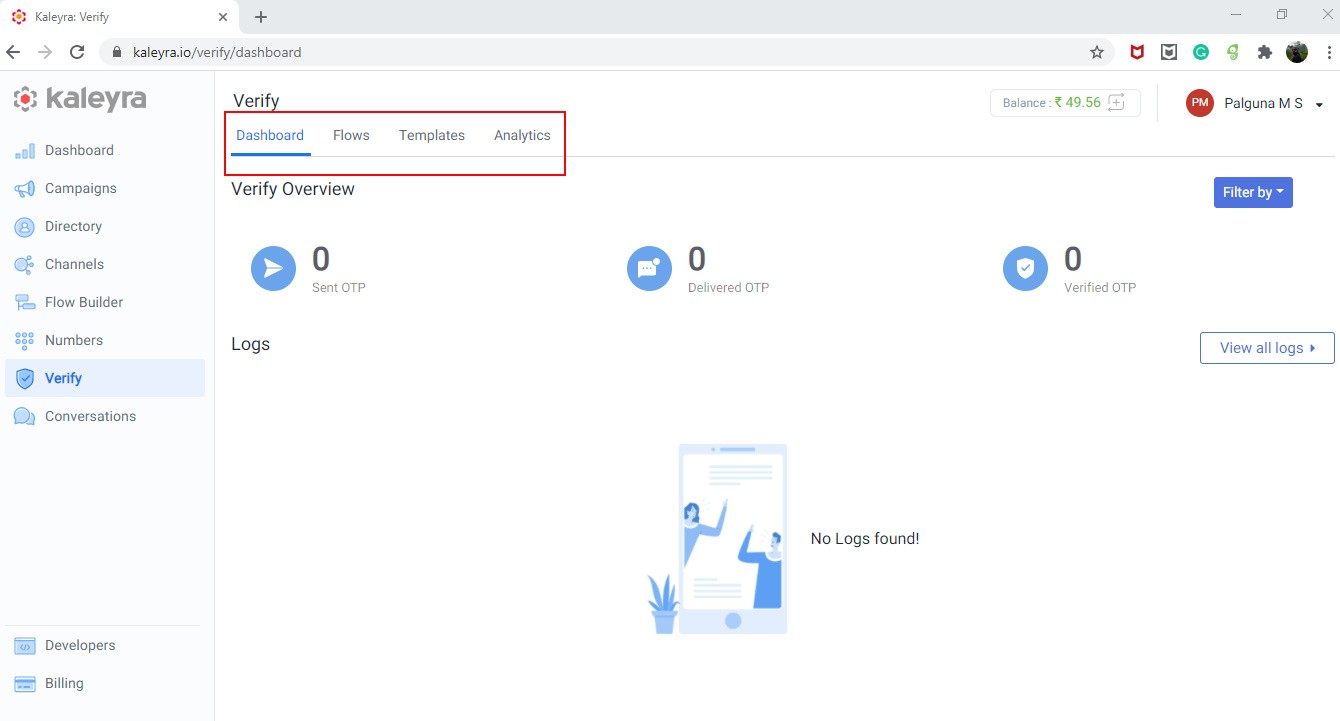Click the 'Logs' section heading
This screenshot has width=1340, height=721.
pyautogui.click(x=251, y=344)
